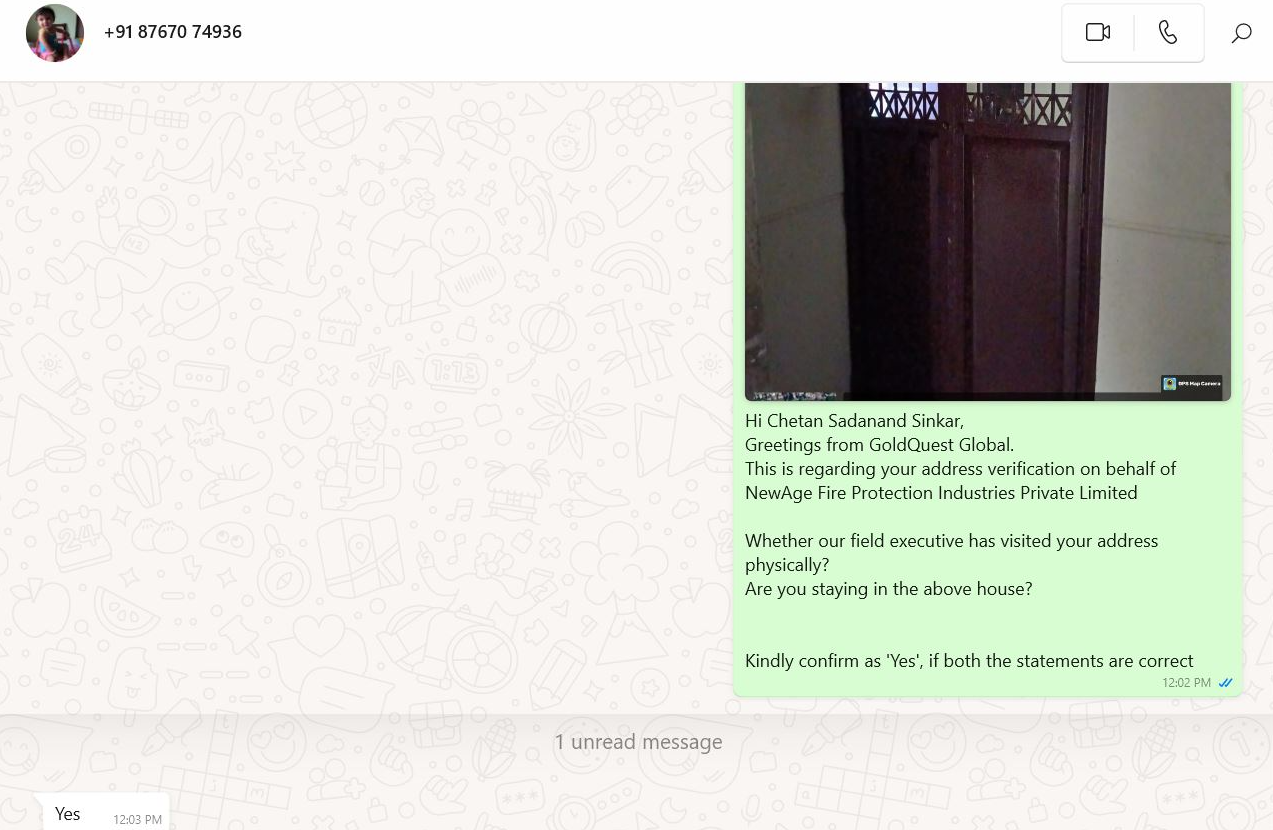Start a voice call with this contact
The image size is (1273, 830).
point(1168,33)
